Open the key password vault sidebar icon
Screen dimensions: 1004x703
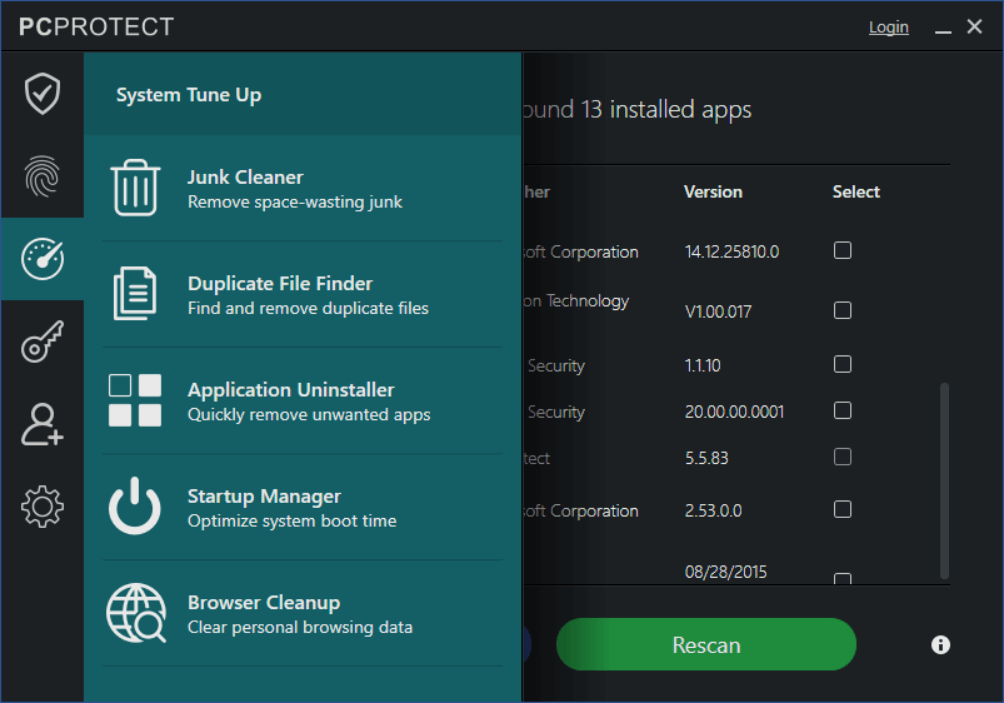[x=42, y=342]
